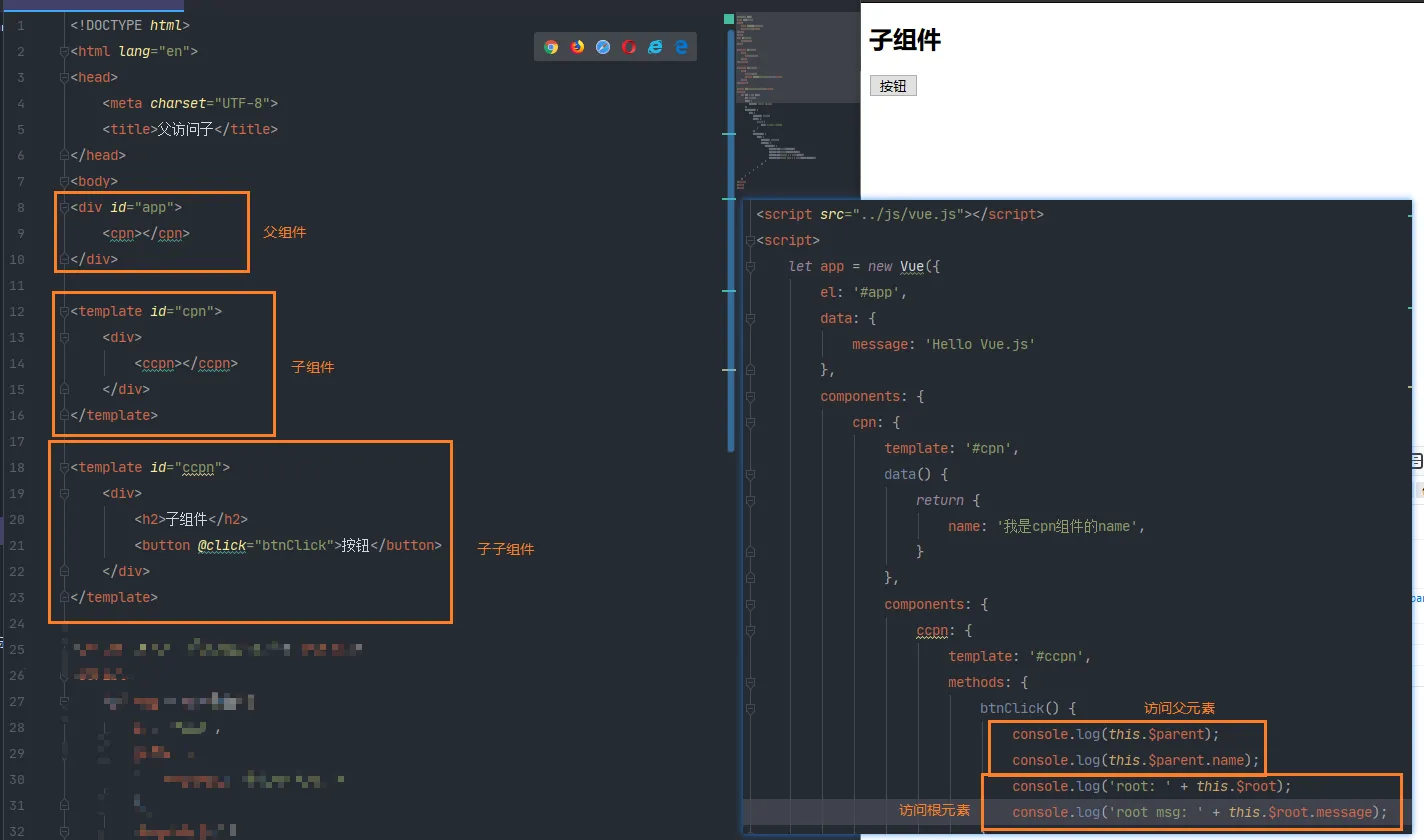The width and height of the screenshot is (1424, 840).
Task: Click the btnClick() method definition
Action: click(x=1028, y=708)
